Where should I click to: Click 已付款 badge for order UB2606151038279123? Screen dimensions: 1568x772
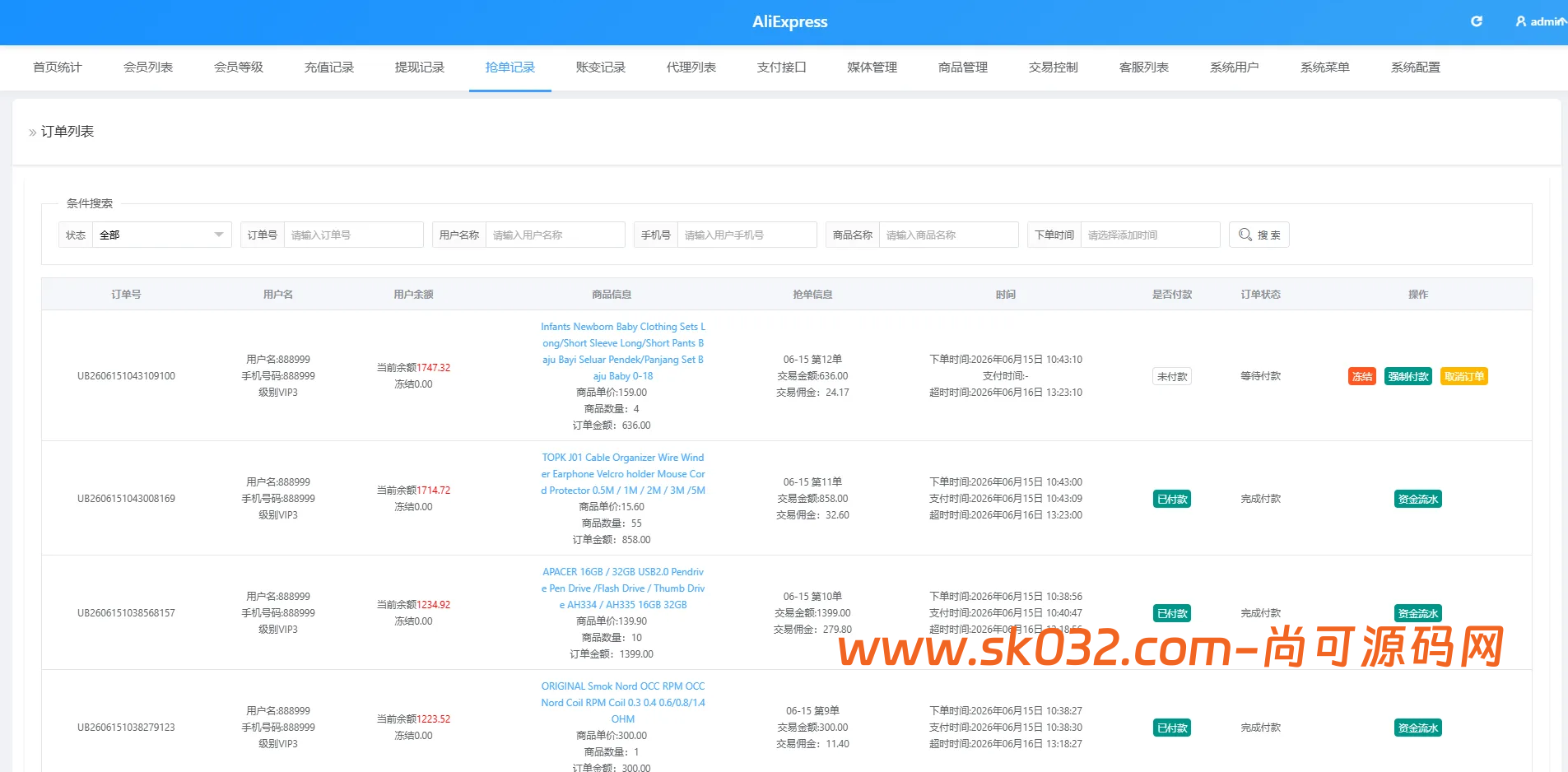[1172, 728]
